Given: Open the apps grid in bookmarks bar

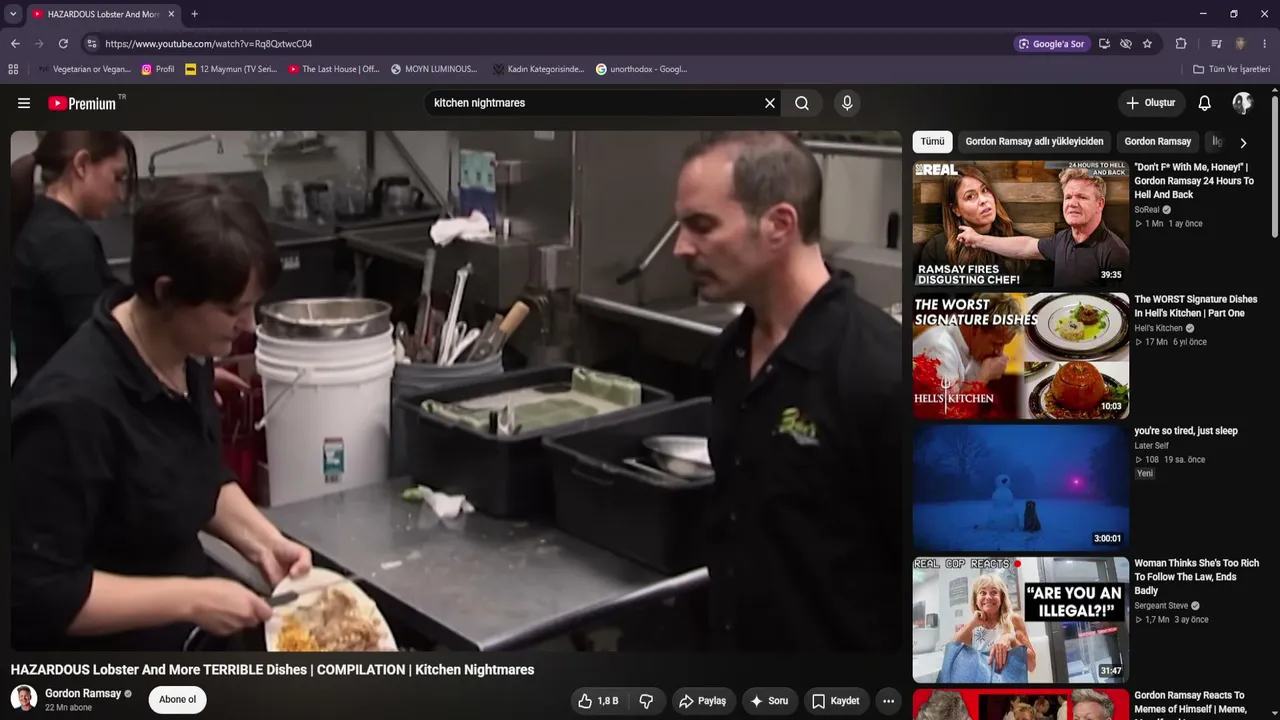Looking at the screenshot, I should pos(13,69).
